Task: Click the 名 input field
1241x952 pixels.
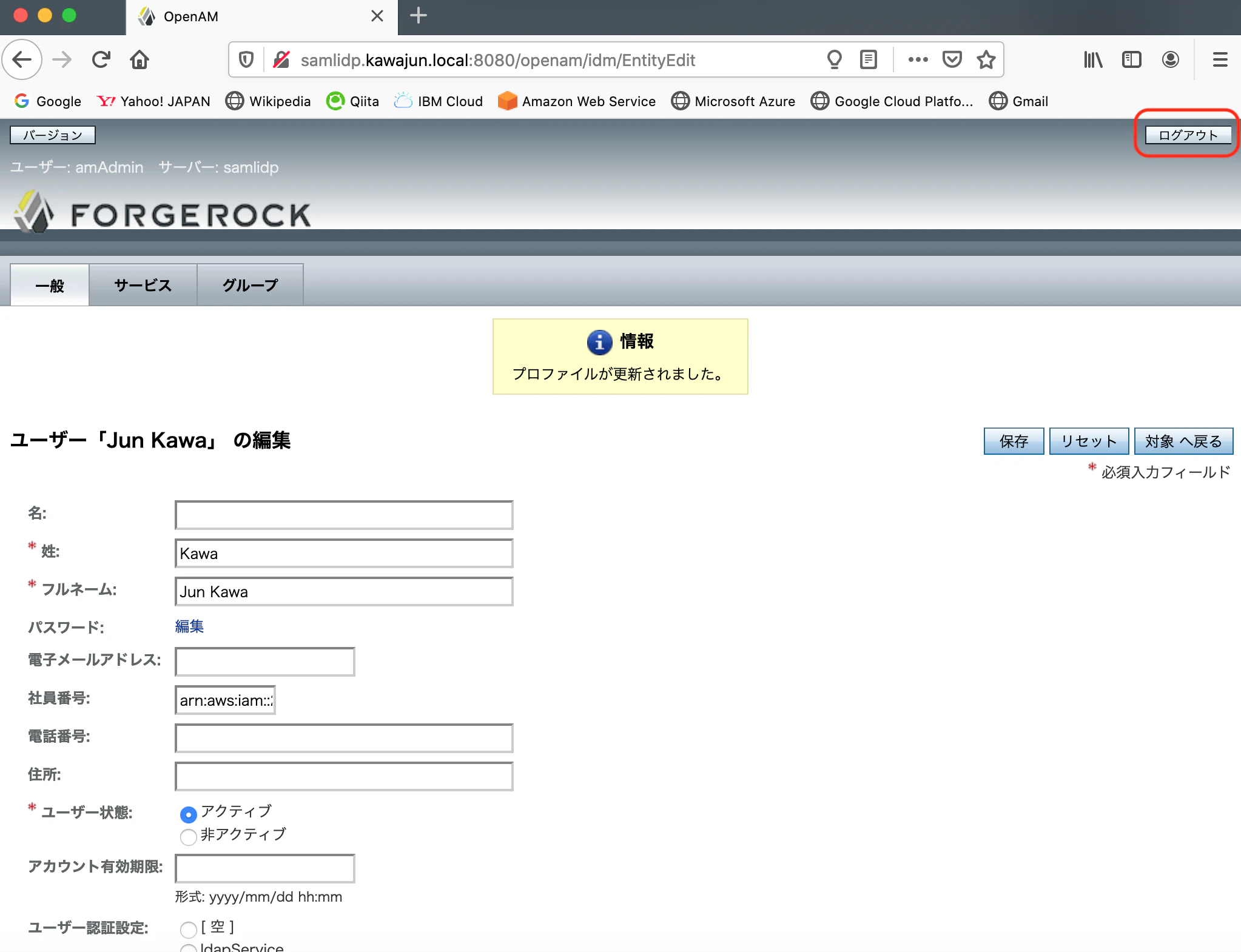Action: click(344, 515)
